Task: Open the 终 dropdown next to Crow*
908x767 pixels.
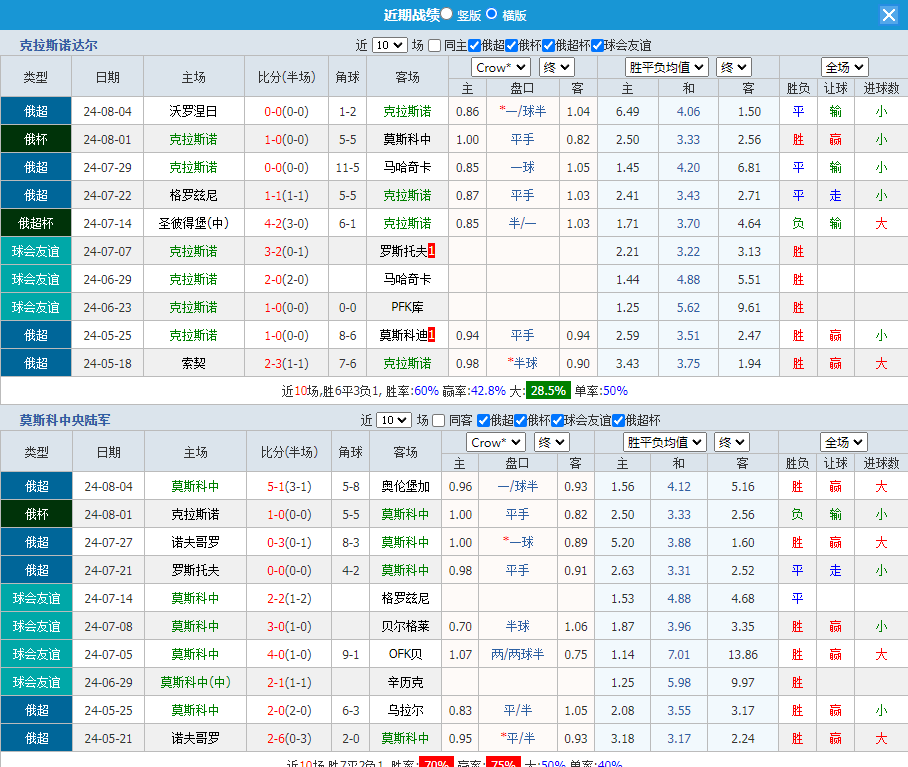Action: [556, 67]
